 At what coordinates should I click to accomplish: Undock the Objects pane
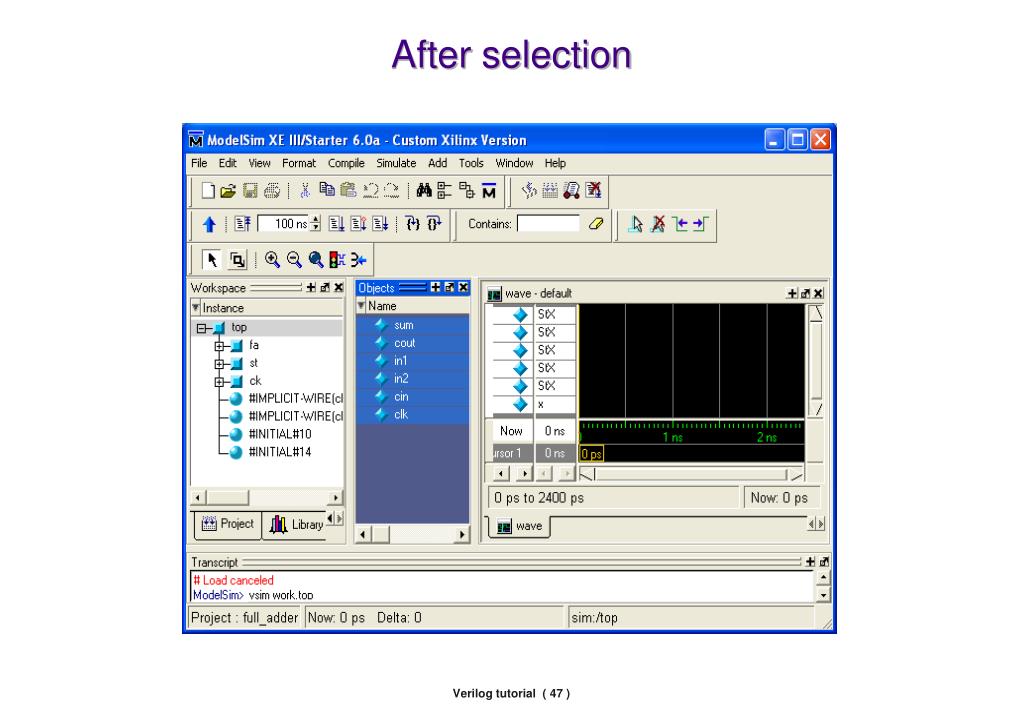tap(450, 288)
